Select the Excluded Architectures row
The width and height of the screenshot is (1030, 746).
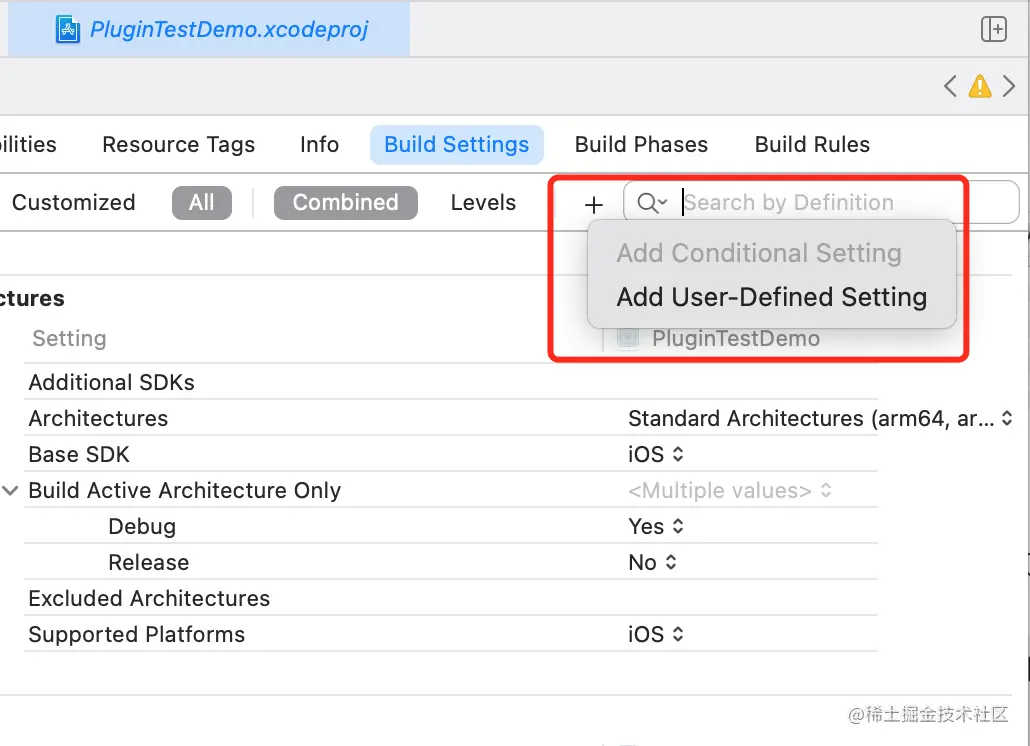451,599
